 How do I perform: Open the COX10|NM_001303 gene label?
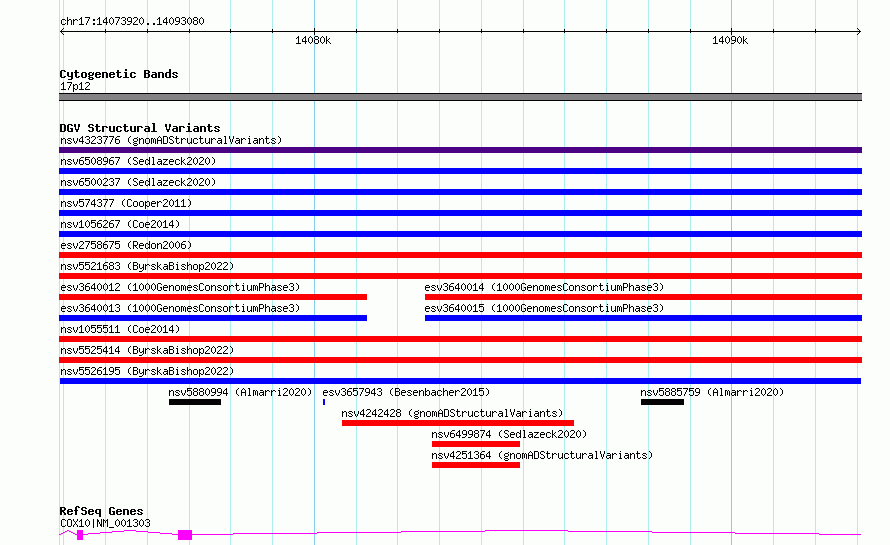click(105, 523)
